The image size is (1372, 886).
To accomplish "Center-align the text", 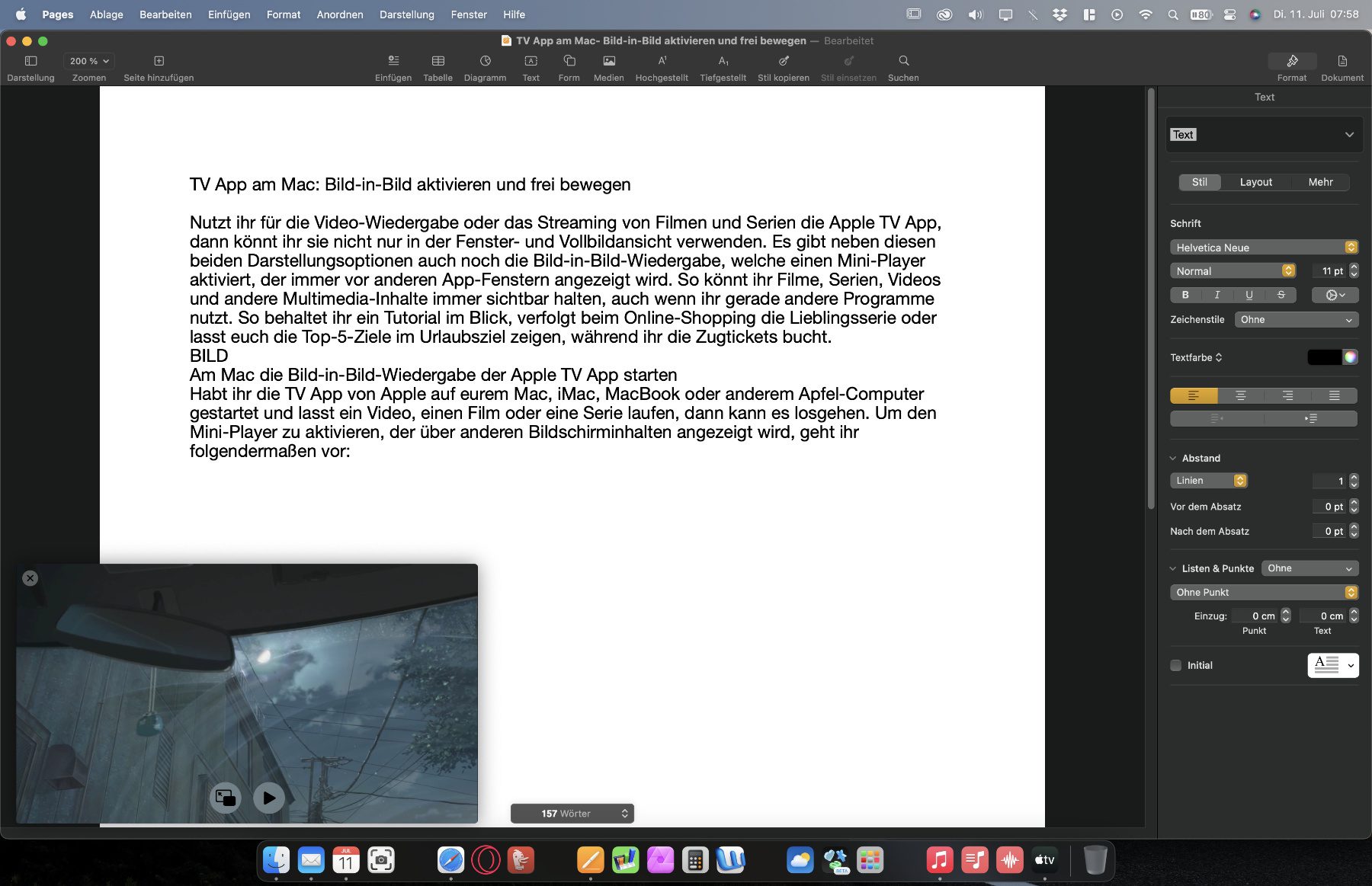I will (1240, 395).
